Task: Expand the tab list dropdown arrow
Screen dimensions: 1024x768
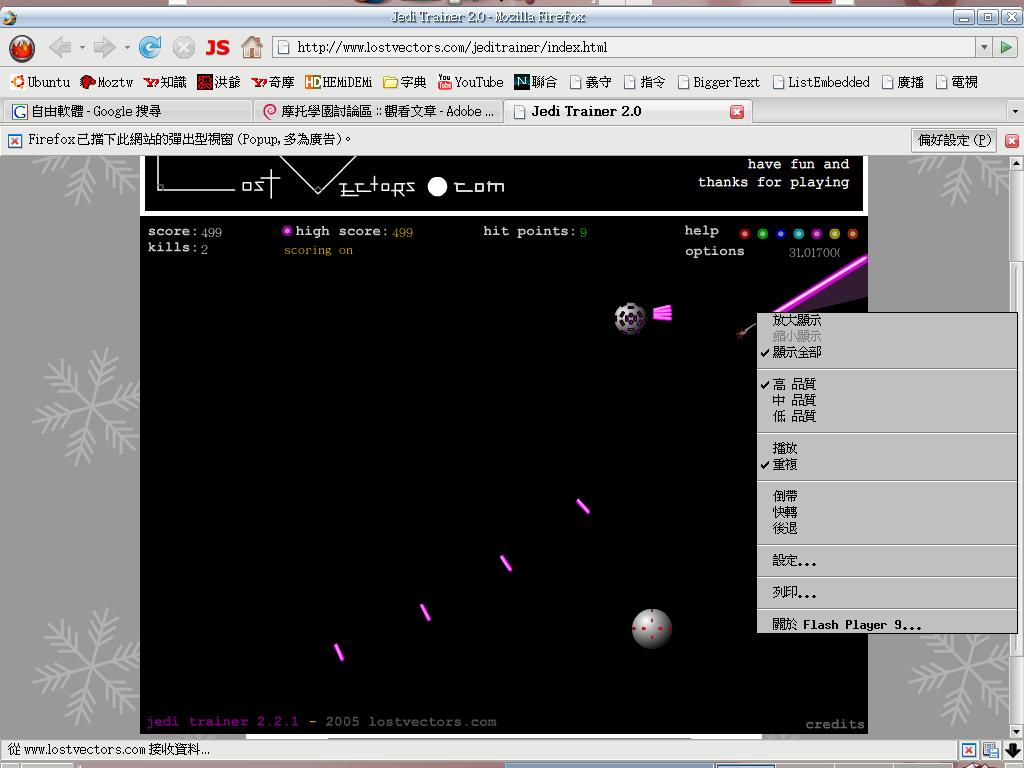Action: click(1014, 111)
